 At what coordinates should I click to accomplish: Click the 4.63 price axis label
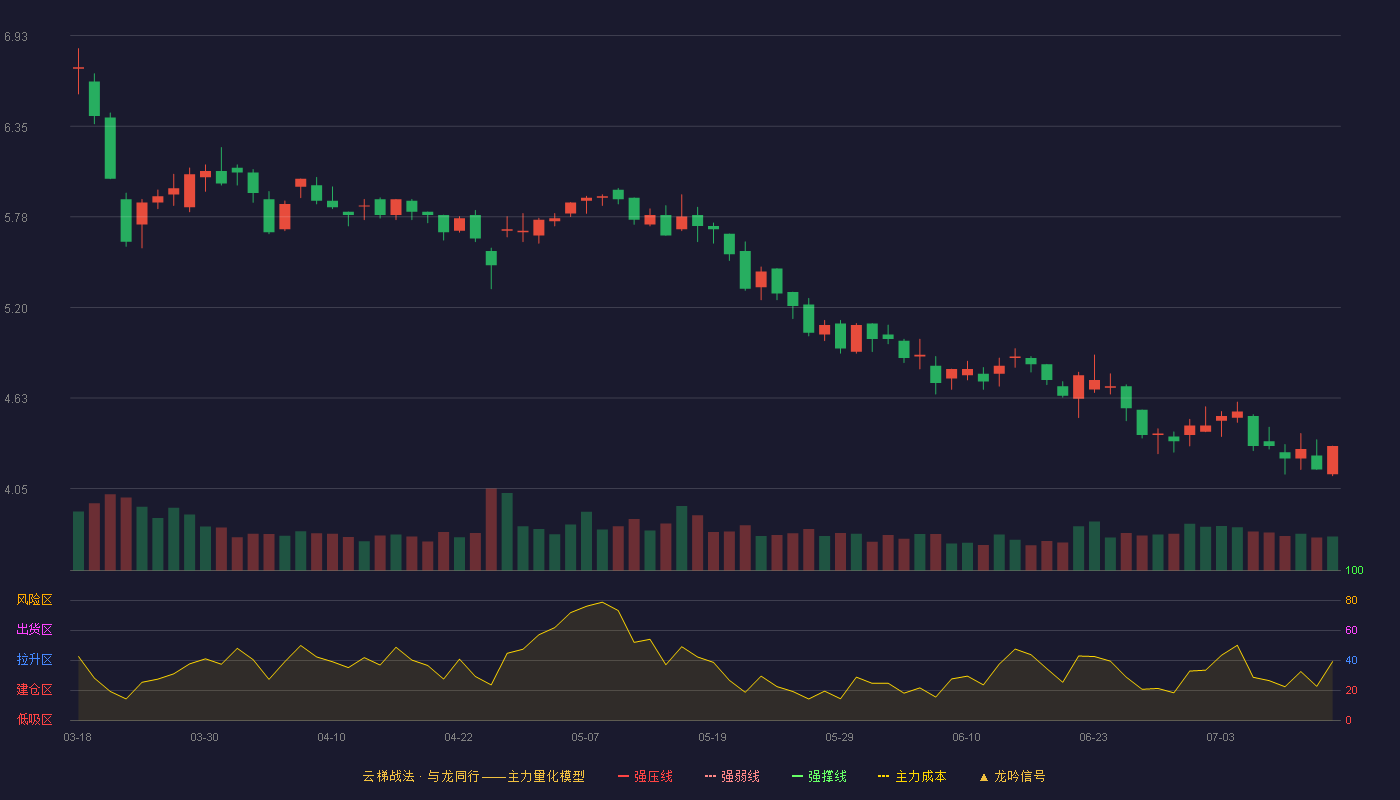16,399
